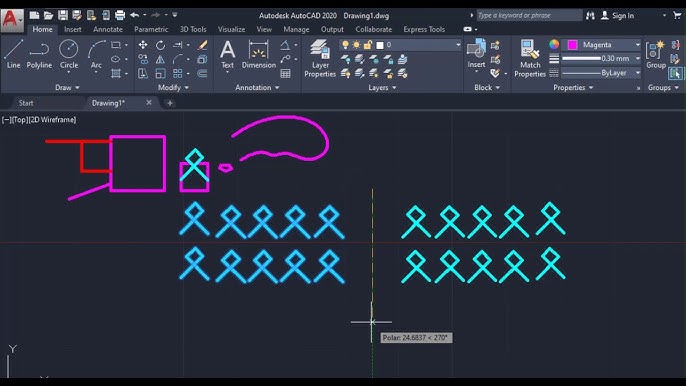This screenshot has width=686, height=386.
Task: Toggle Group Selection on/off button
Action: pyautogui.click(x=675, y=73)
